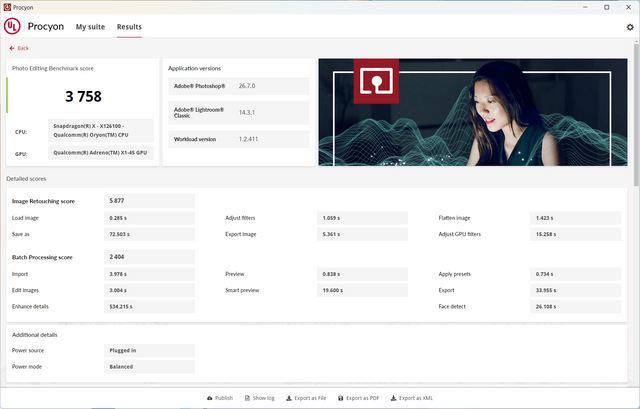Click the Snapdragon CPU name field
Screen dimensions: 640x409
(100, 131)
